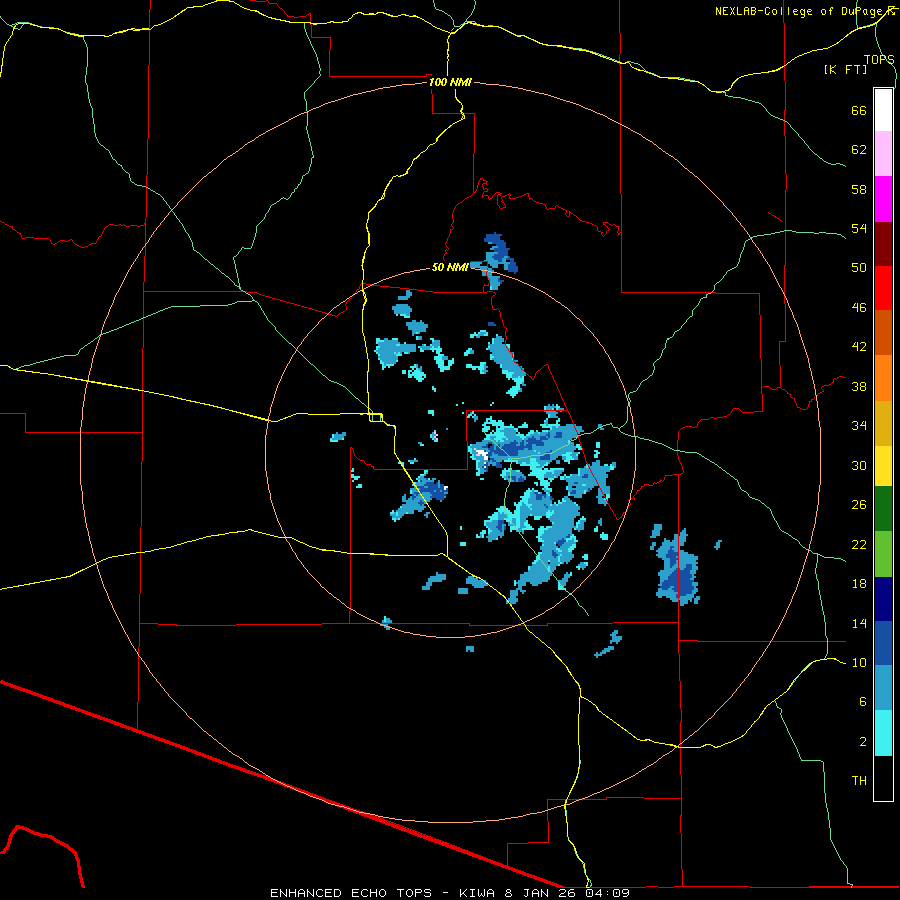Viewport: 900px width, 900px height.
Task: Click the legend value "62"
Action: (x=859, y=149)
